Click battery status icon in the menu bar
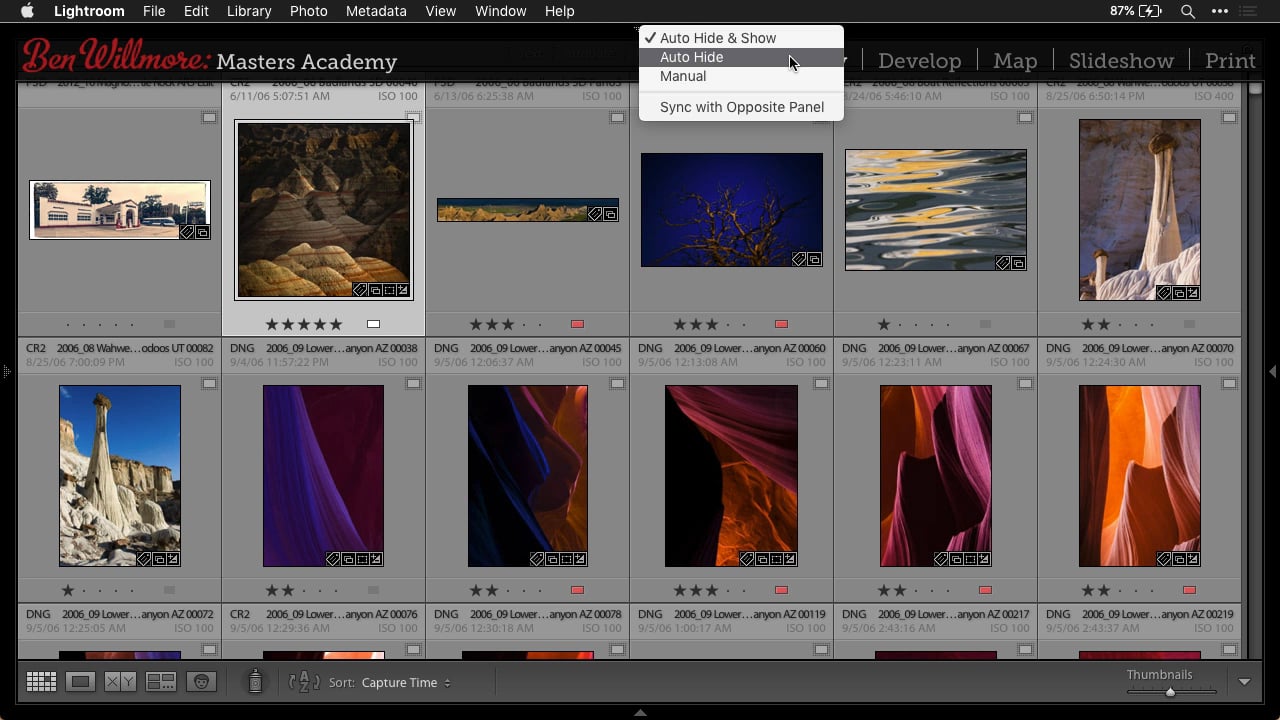Image resolution: width=1280 pixels, height=720 pixels. (x=1150, y=11)
